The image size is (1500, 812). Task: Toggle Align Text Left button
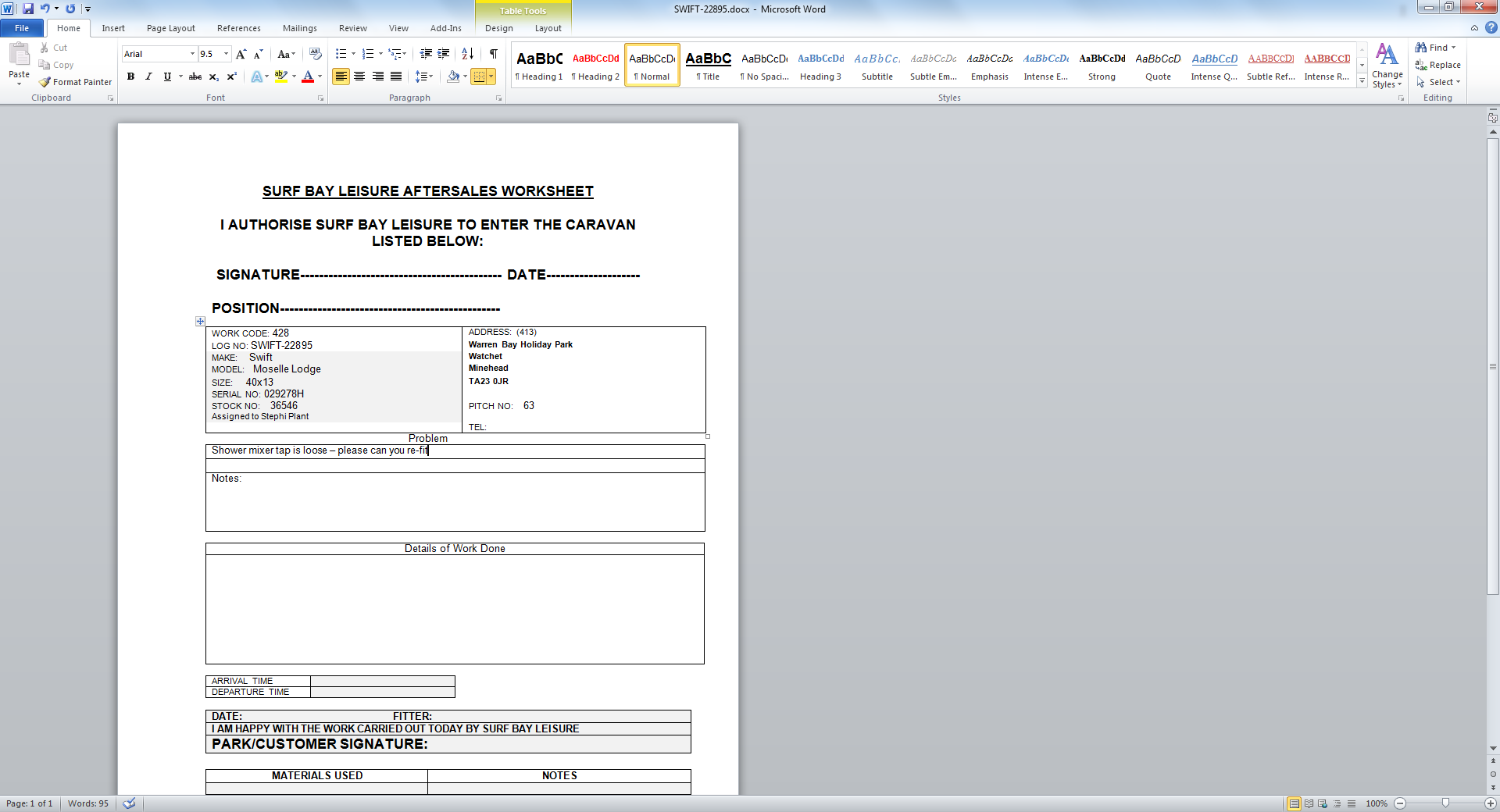[x=341, y=77]
